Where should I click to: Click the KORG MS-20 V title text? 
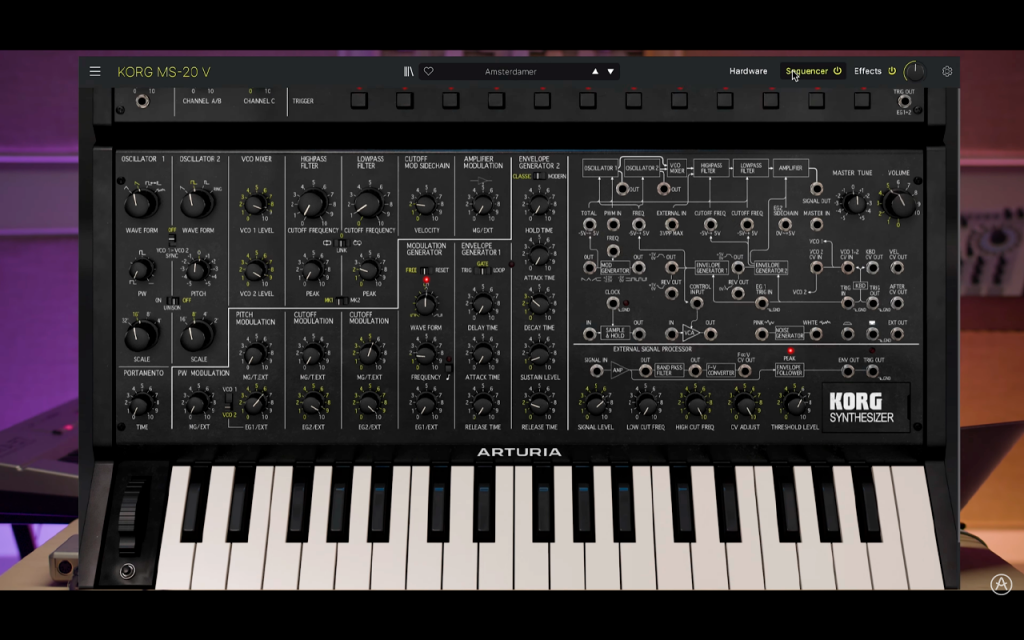(x=164, y=72)
